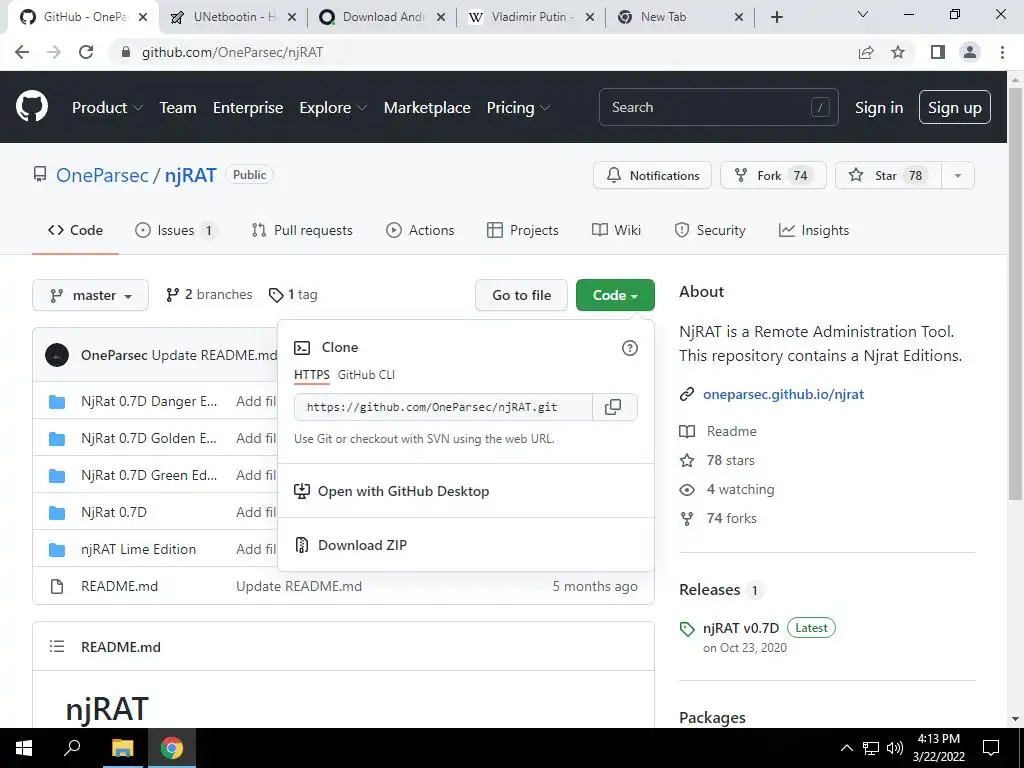Expand the Pricing menu

coord(519,108)
